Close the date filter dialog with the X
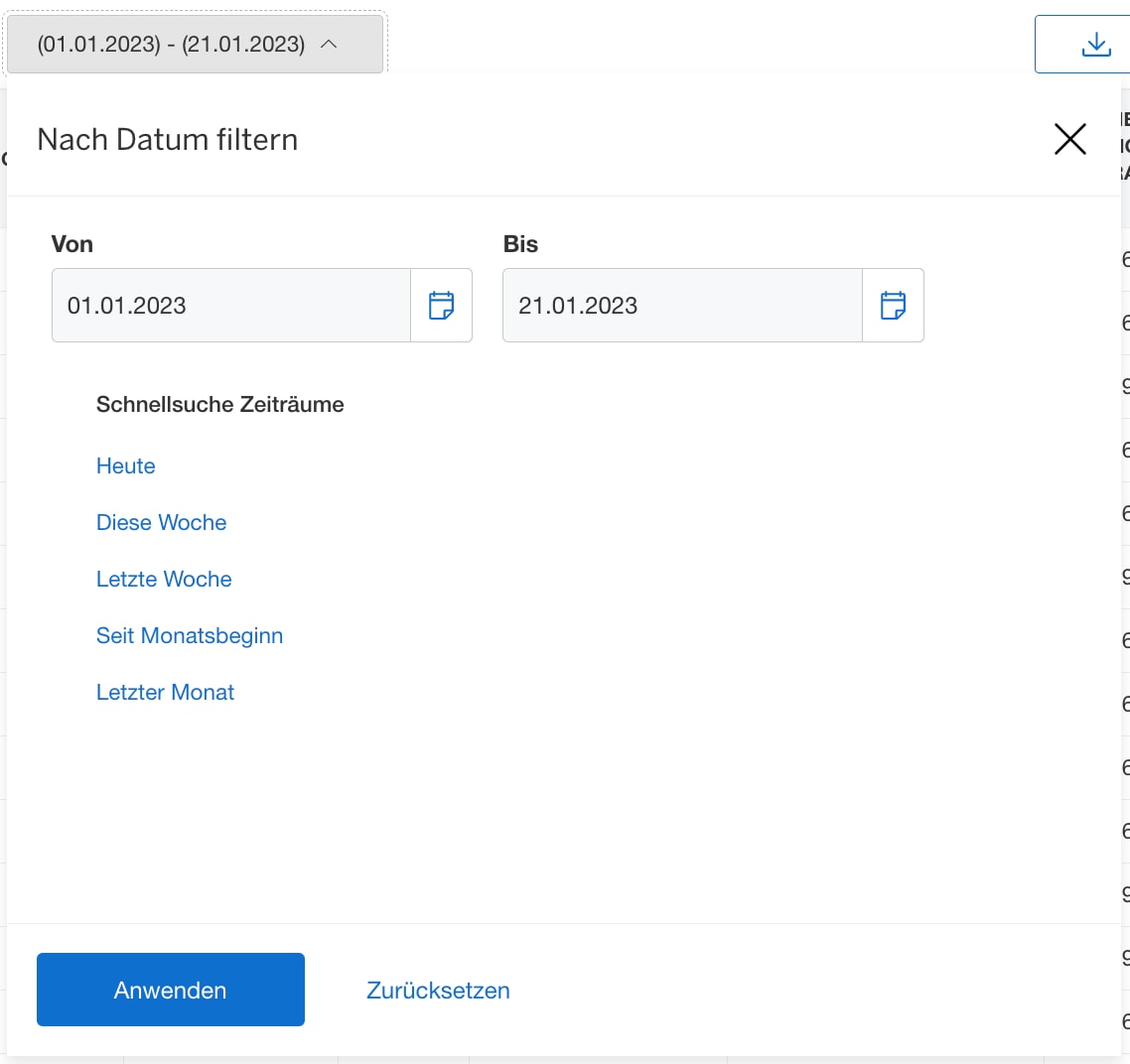 click(1069, 139)
